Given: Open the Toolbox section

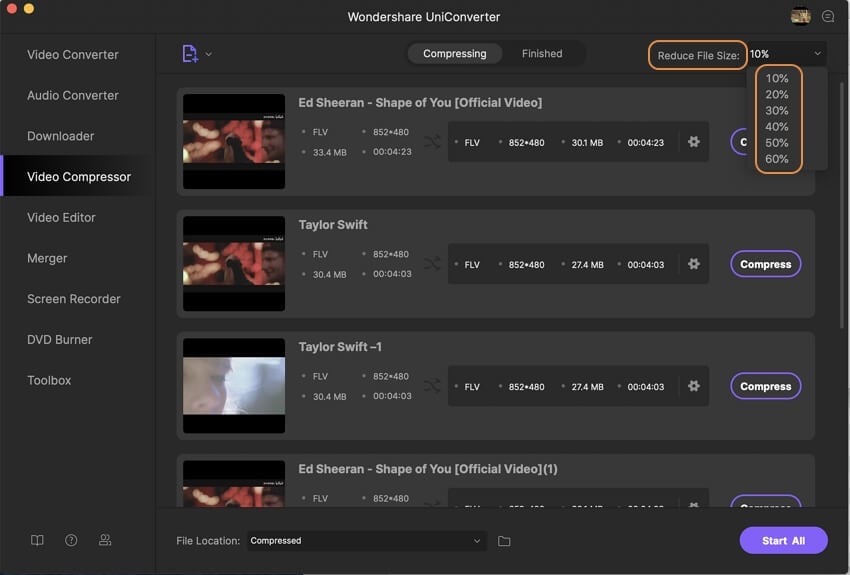Looking at the screenshot, I should coord(49,380).
